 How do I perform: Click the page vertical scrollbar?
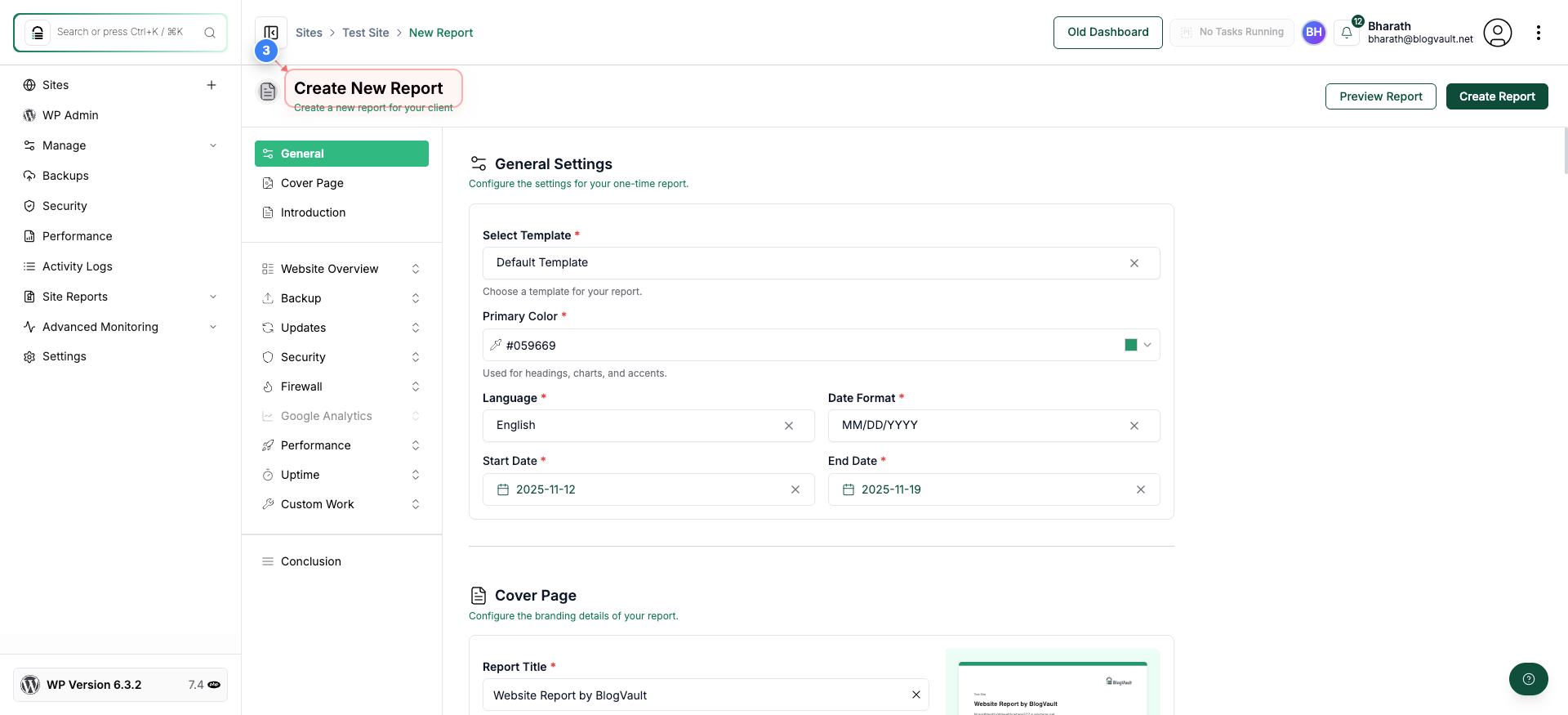coord(1565,151)
